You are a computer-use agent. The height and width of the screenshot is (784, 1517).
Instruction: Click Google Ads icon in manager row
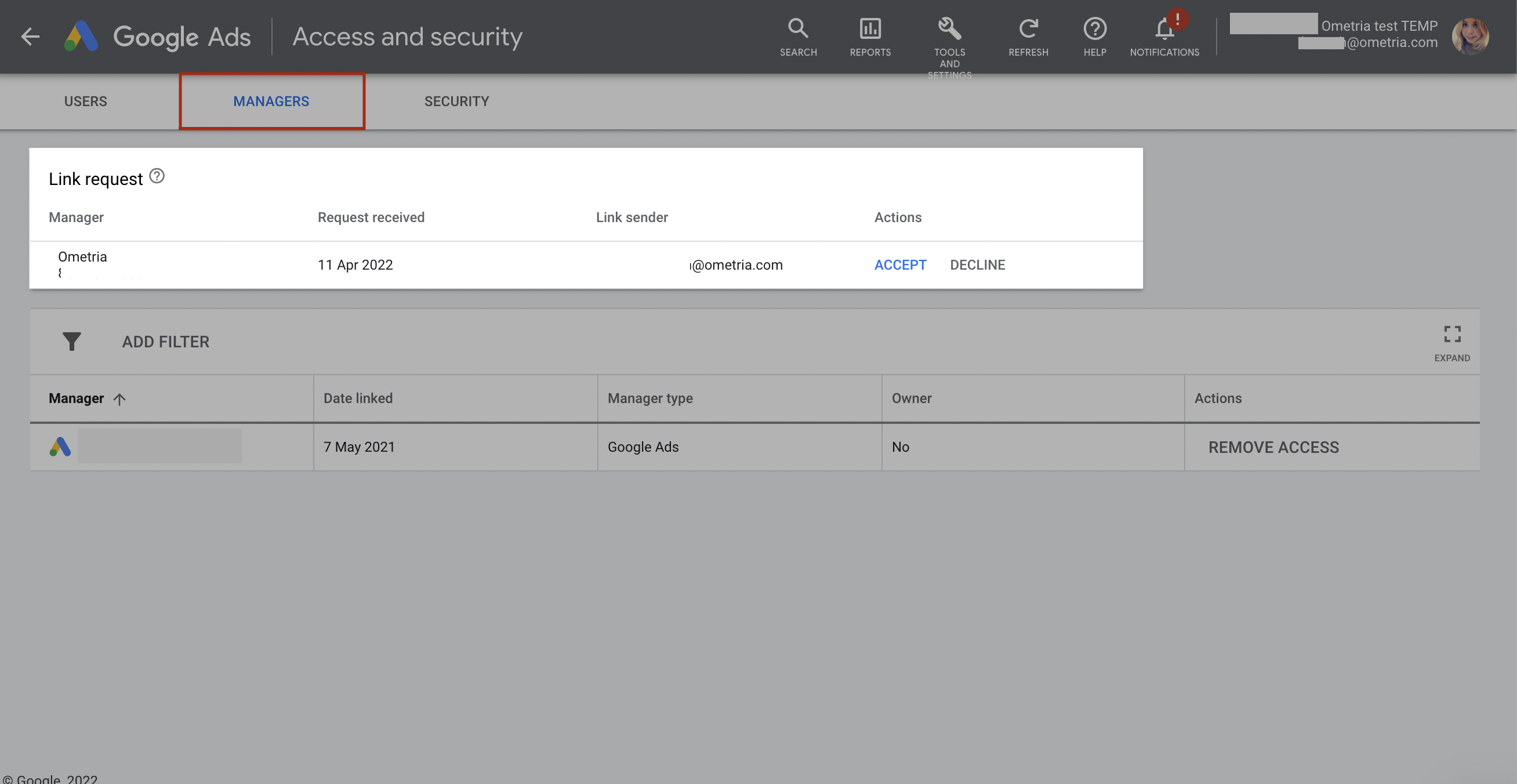60,447
